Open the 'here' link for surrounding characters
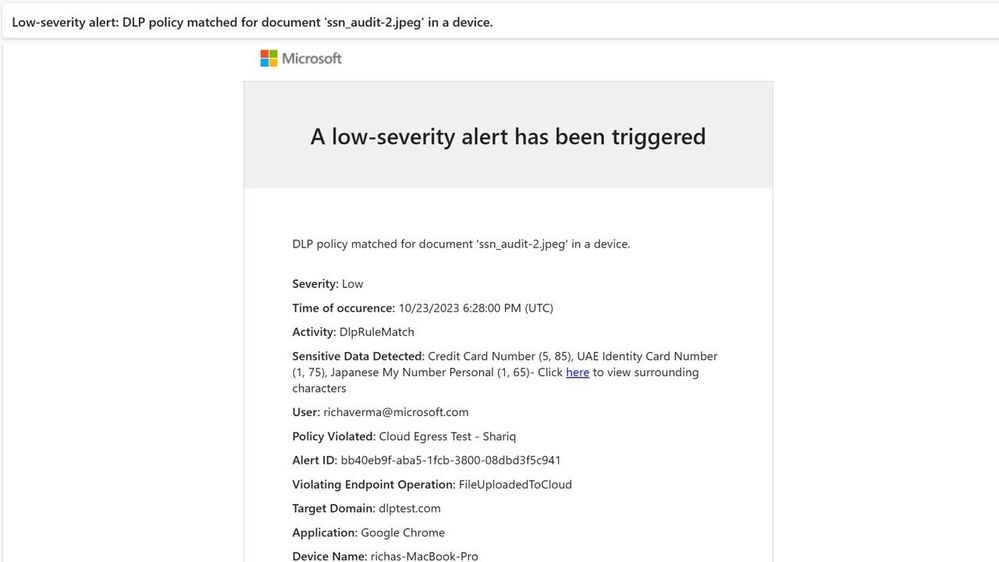999x562 pixels. point(577,372)
